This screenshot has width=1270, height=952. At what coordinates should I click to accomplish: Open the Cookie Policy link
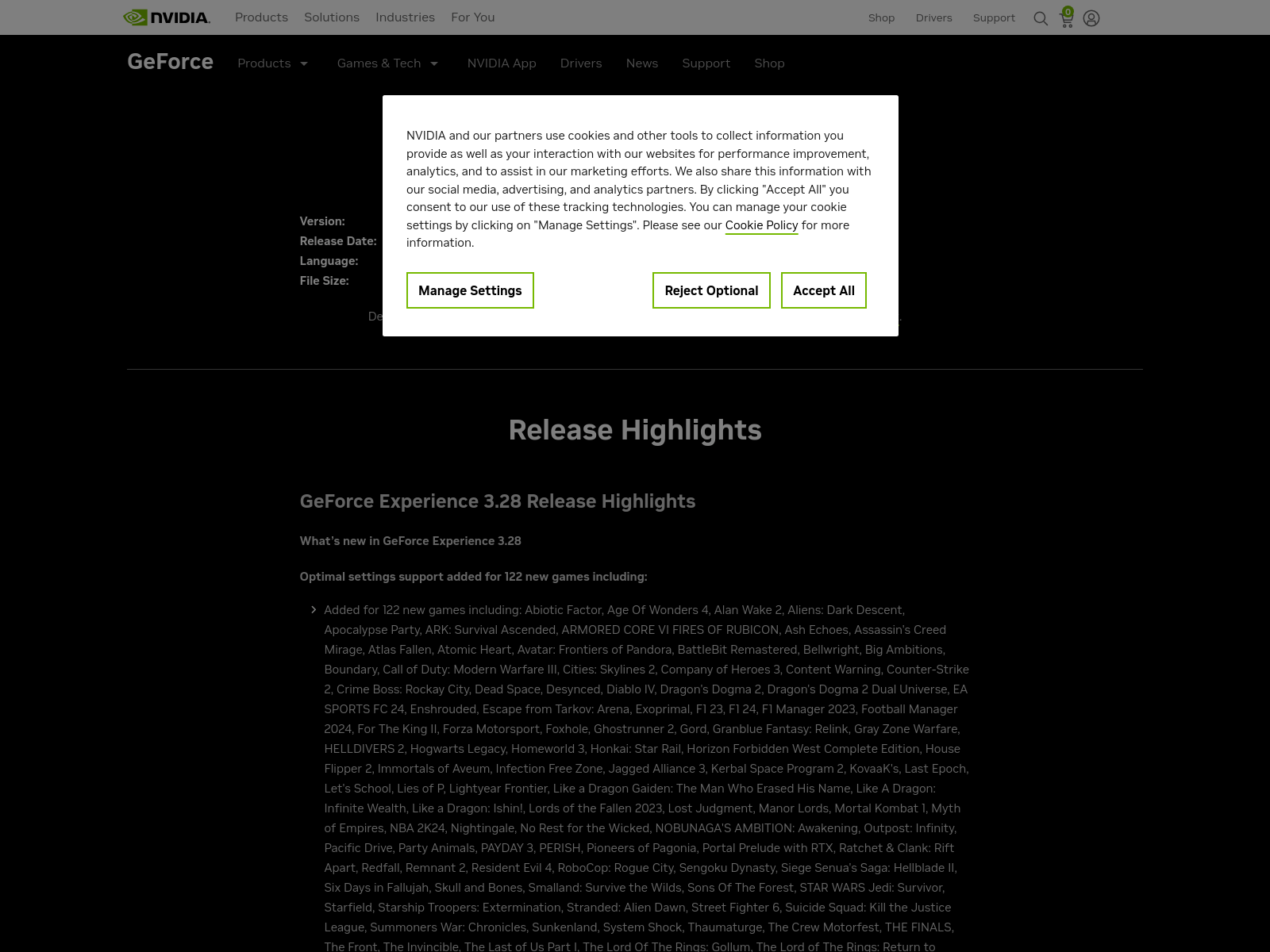click(x=761, y=225)
